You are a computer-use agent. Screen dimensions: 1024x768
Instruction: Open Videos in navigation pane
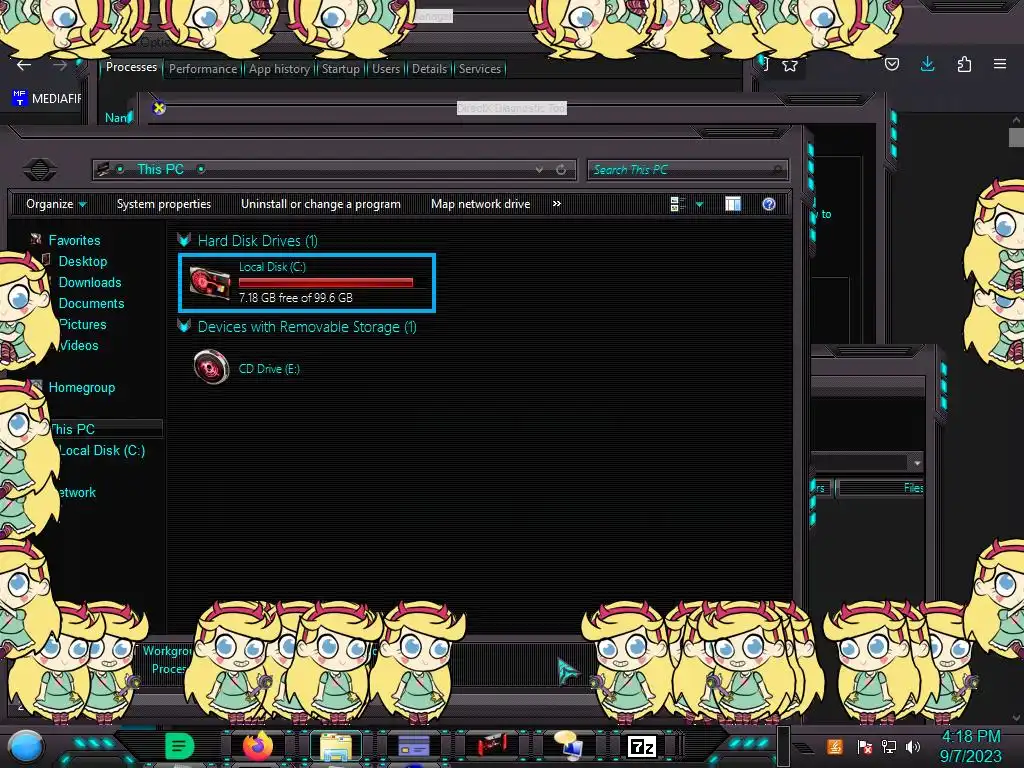click(79, 345)
